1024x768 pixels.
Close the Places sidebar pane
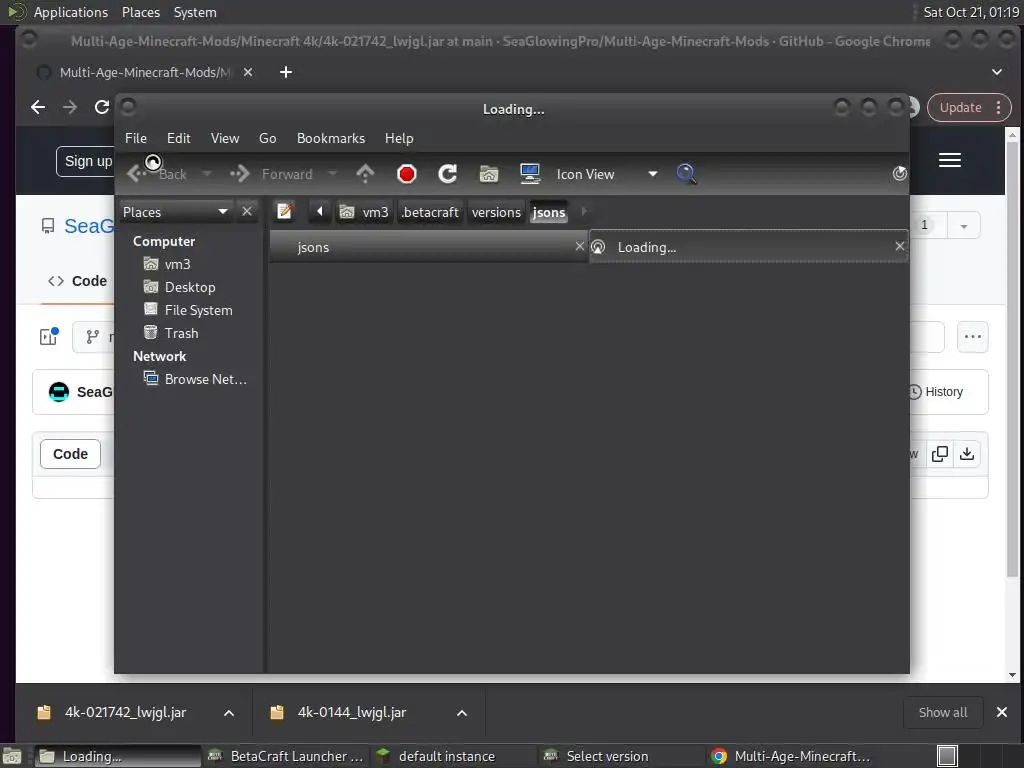point(247,212)
